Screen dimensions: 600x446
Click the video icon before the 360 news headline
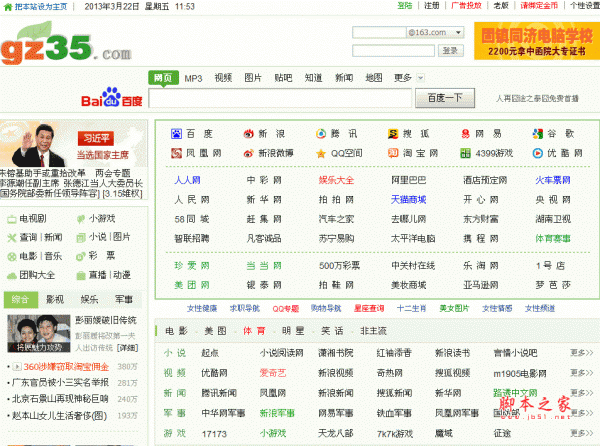click(x=17, y=367)
